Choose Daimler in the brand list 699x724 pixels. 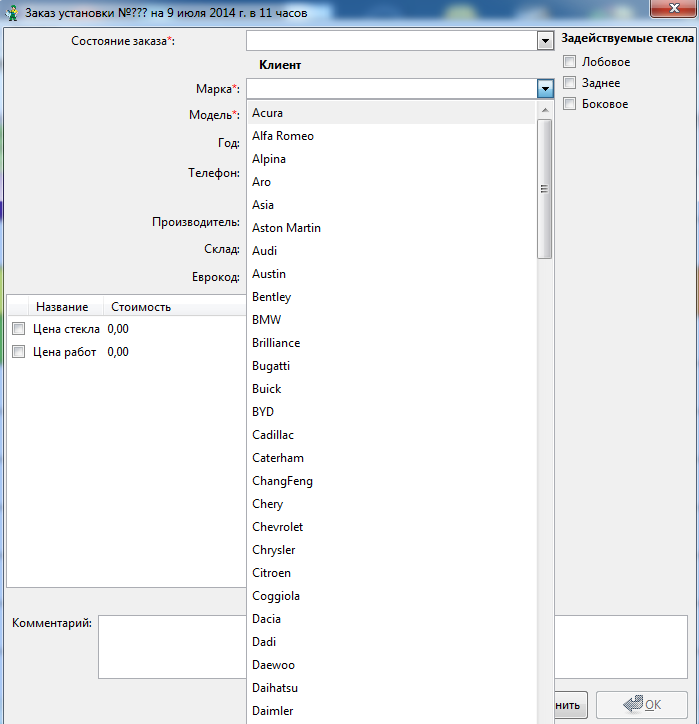[392, 711]
